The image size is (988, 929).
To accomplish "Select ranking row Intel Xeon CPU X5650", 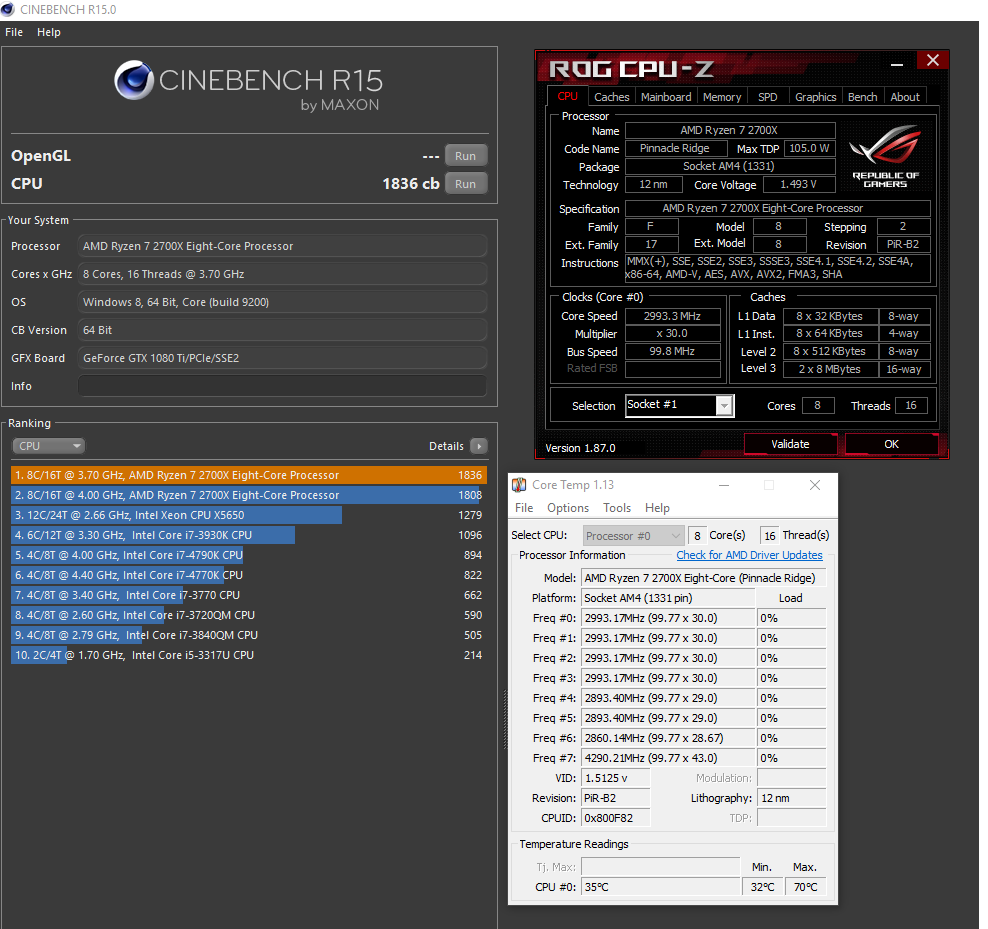I will click(249, 515).
